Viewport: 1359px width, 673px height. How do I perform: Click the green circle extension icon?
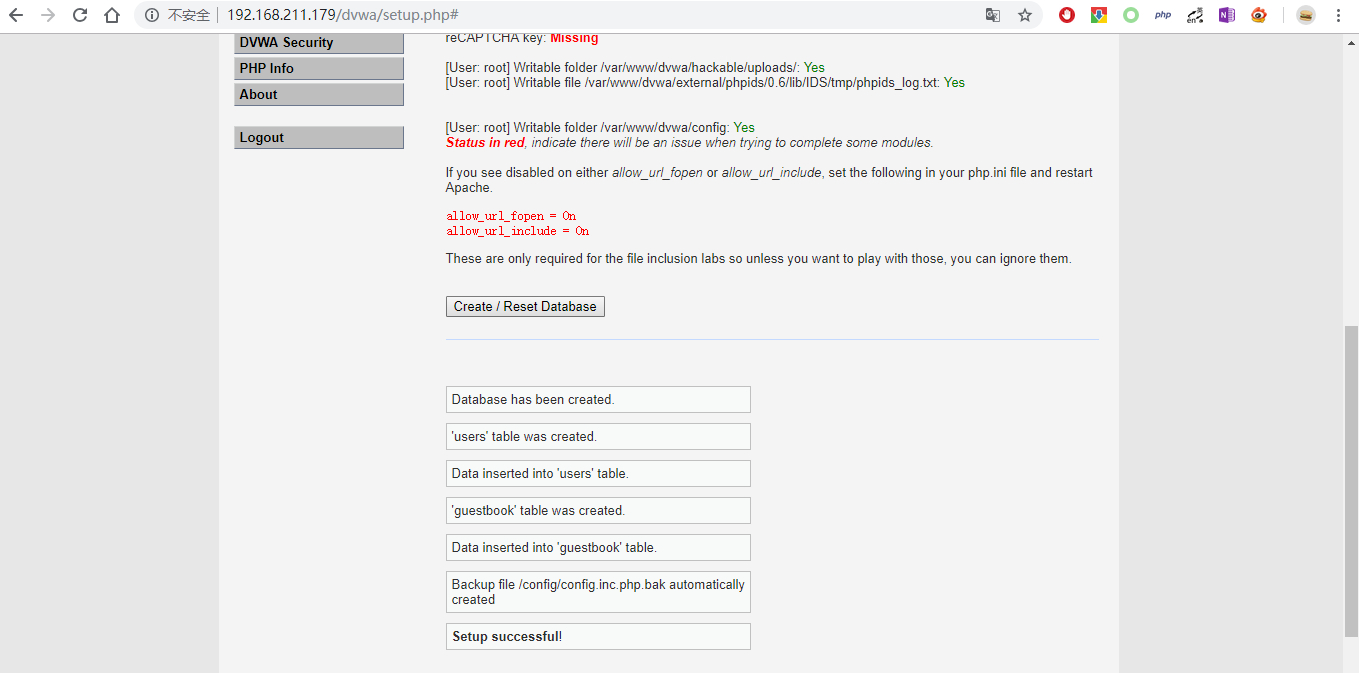click(1131, 15)
